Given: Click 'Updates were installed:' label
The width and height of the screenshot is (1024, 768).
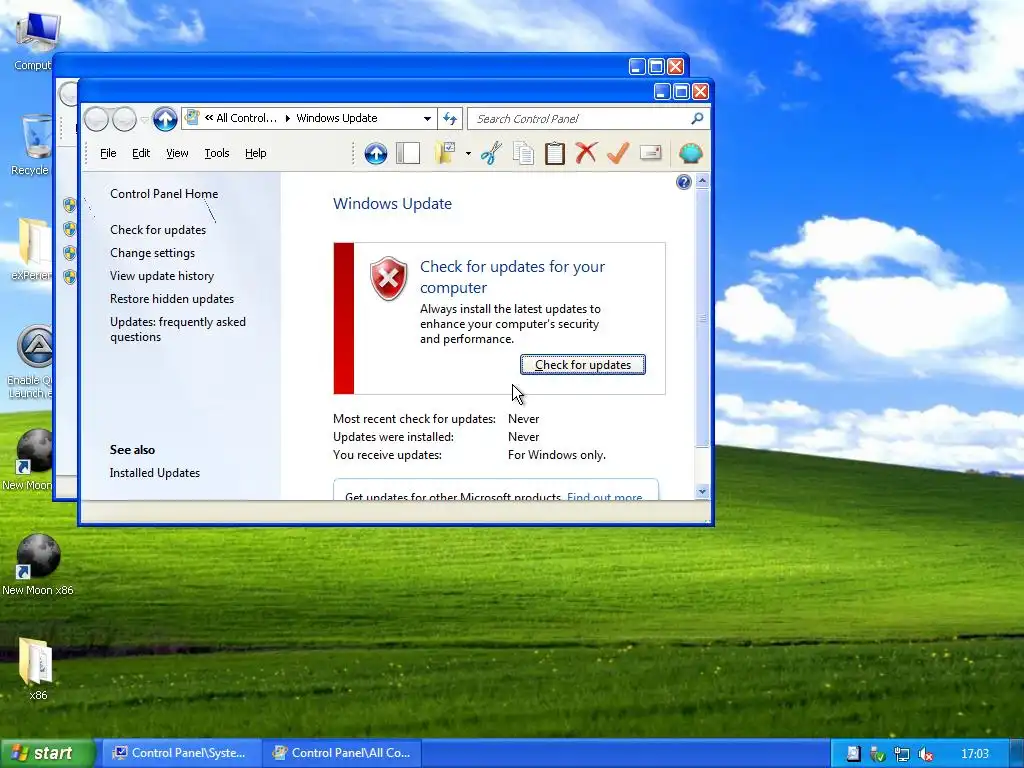Looking at the screenshot, I should coord(393,436).
